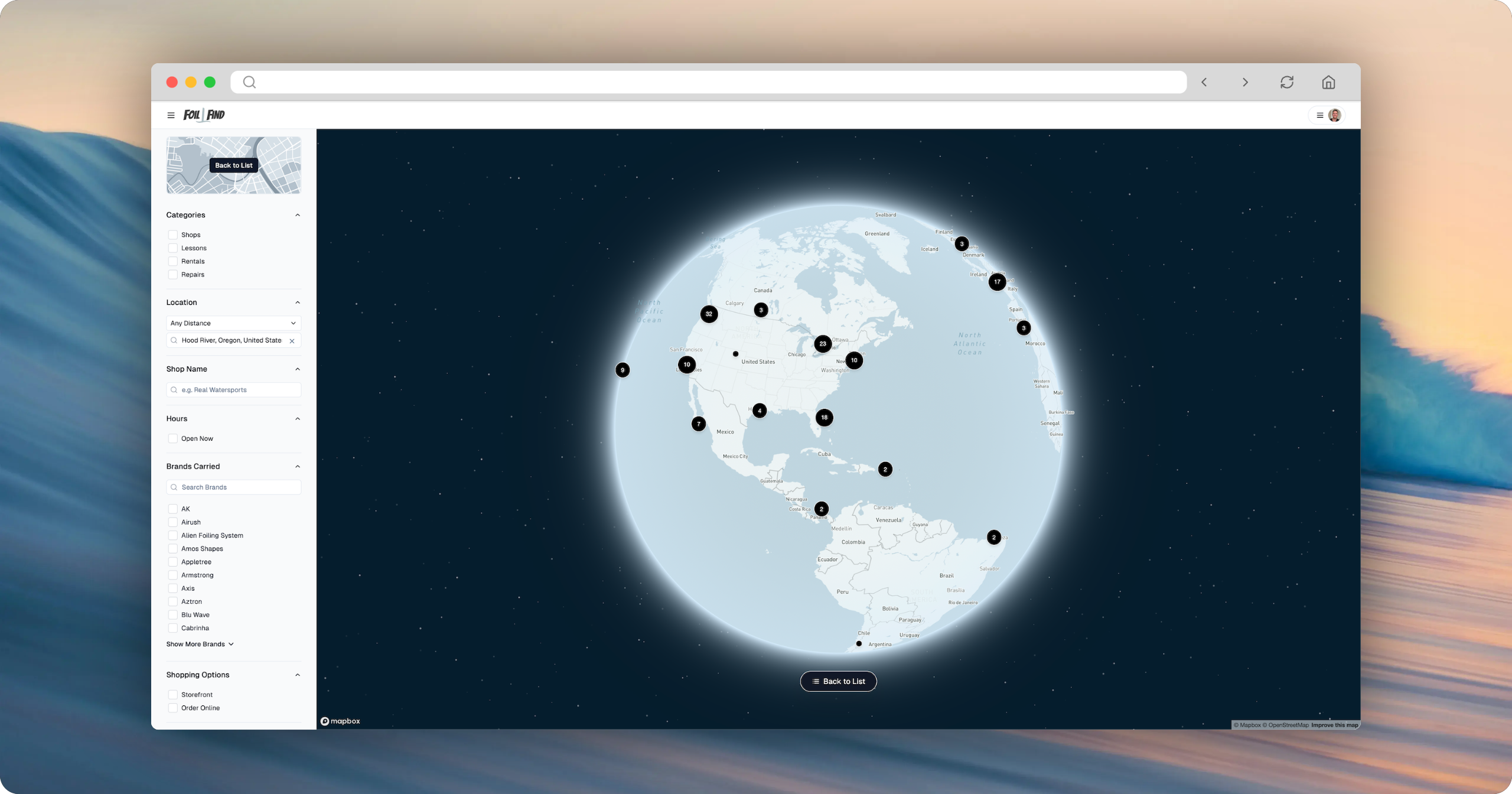
Task: Collapse the Location section
Action: click(x=298, y=302)
